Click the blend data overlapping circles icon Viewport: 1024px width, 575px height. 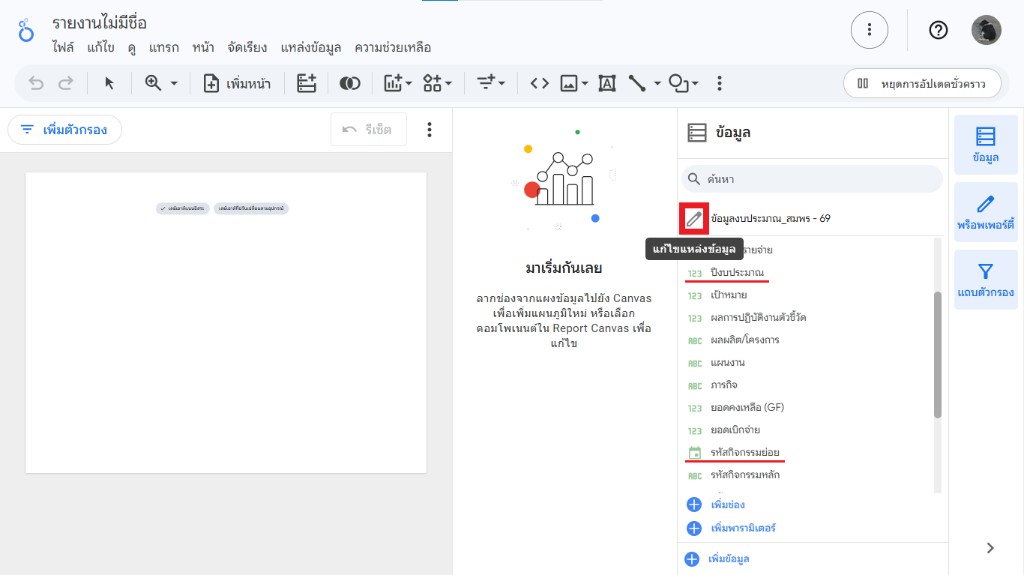pyautogui.click(x=350, y=84)
